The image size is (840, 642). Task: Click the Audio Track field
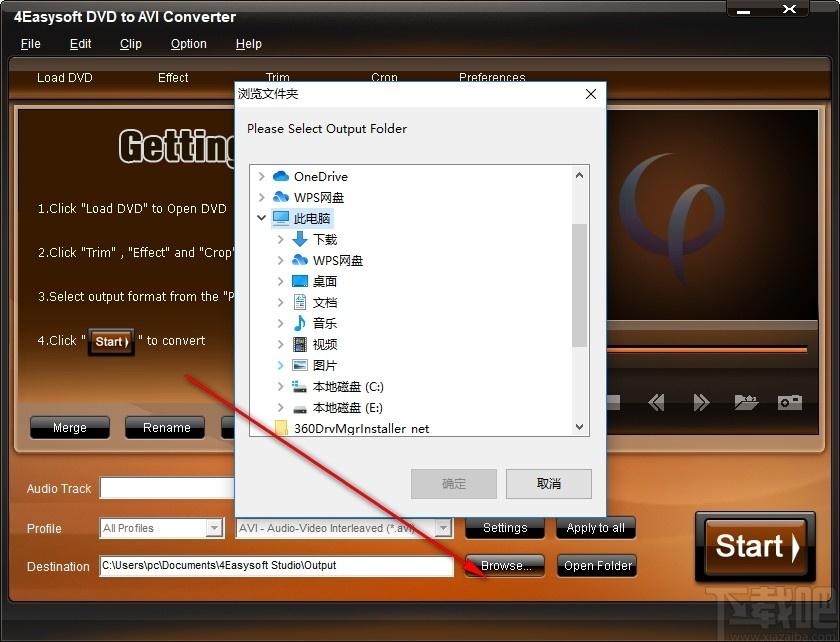(x=167, y=488)
